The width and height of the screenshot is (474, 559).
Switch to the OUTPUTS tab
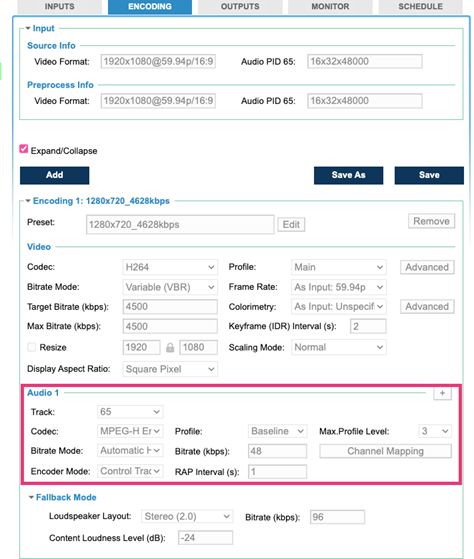click(240, 6)
